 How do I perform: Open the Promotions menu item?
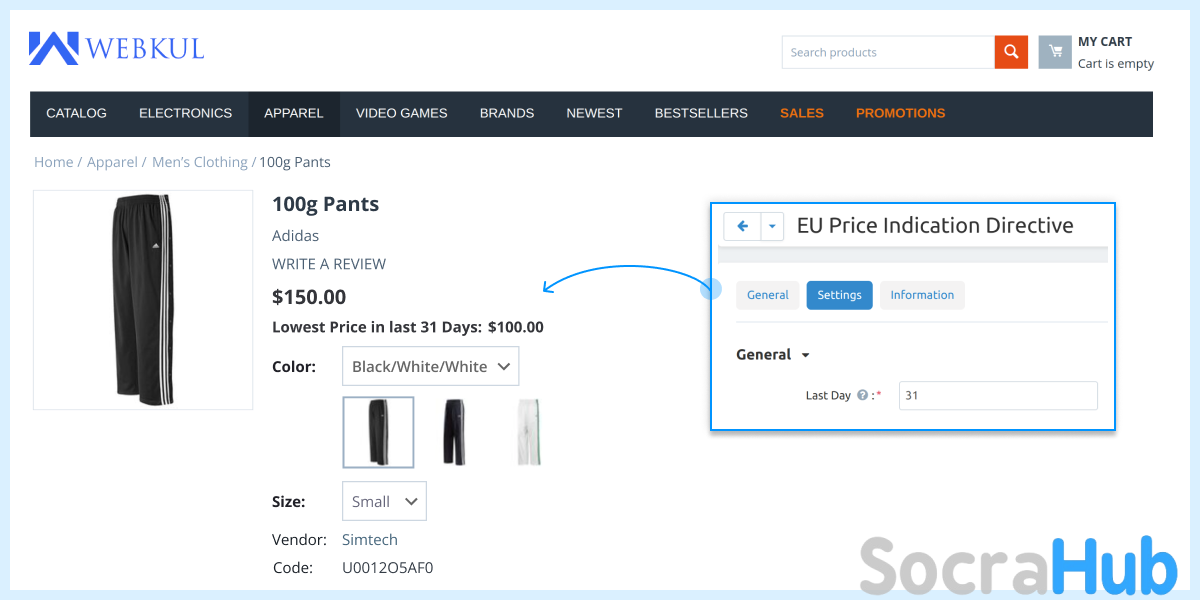pos(900,113)
